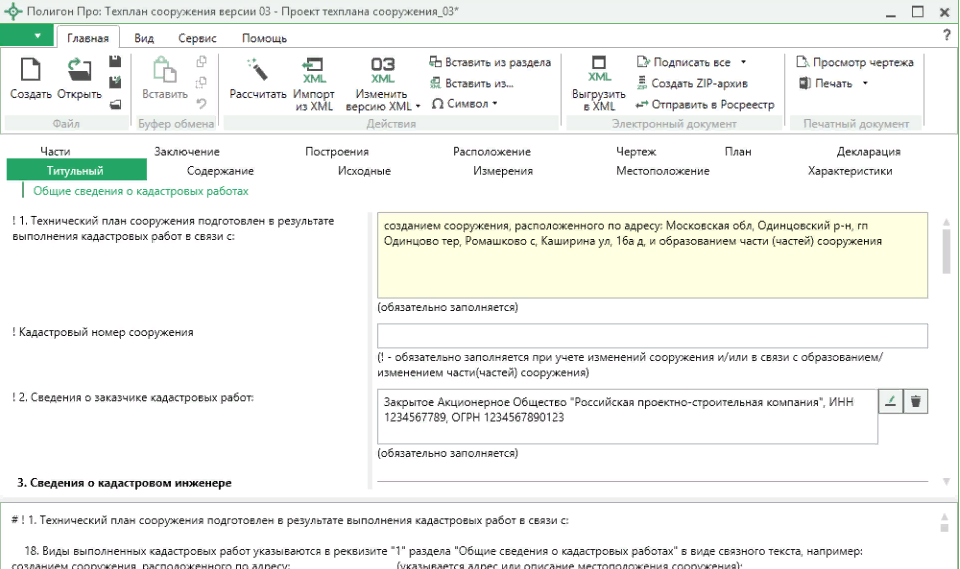Click the edit icon beside customer info field
This screenshot has width=960, height=569.
point(889,402)
